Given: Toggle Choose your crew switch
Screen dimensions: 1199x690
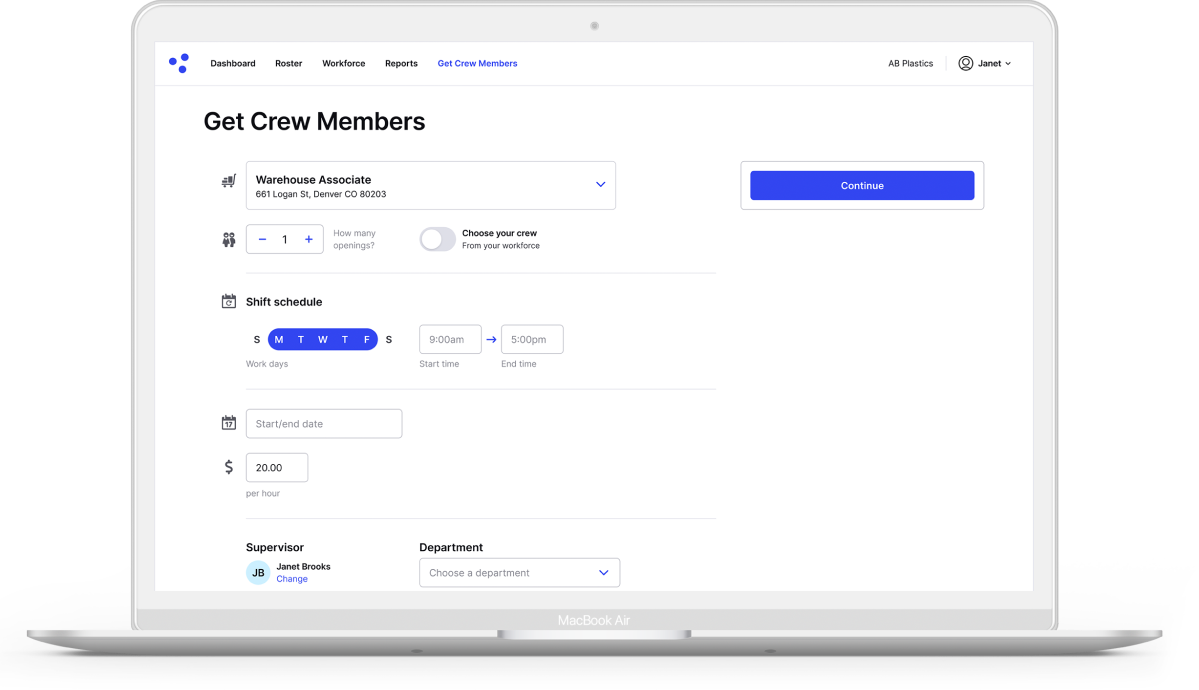Looking at the screenshot, I should [x=437, y=239].
